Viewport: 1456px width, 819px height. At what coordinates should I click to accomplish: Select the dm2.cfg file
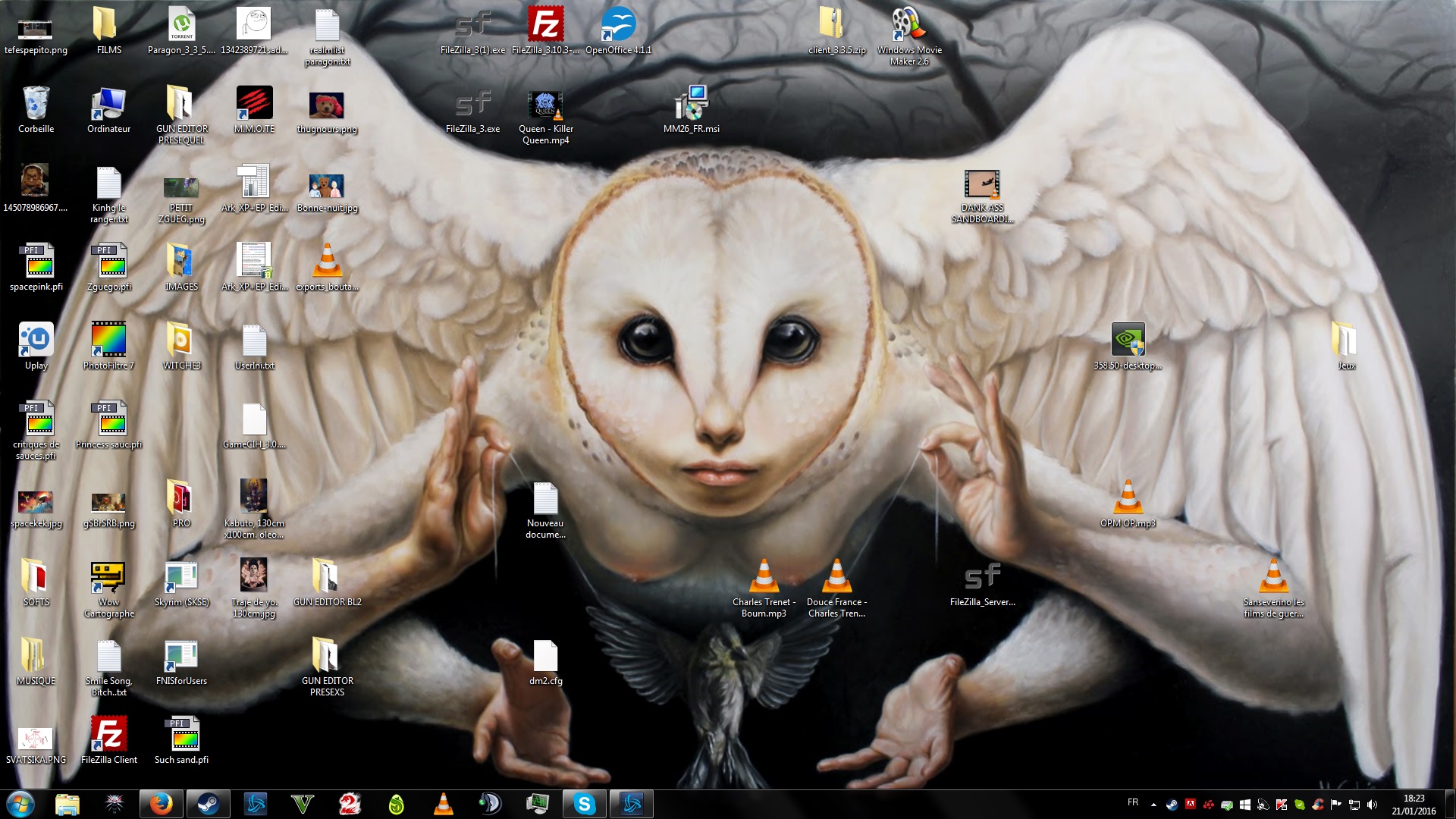(545, 662)
